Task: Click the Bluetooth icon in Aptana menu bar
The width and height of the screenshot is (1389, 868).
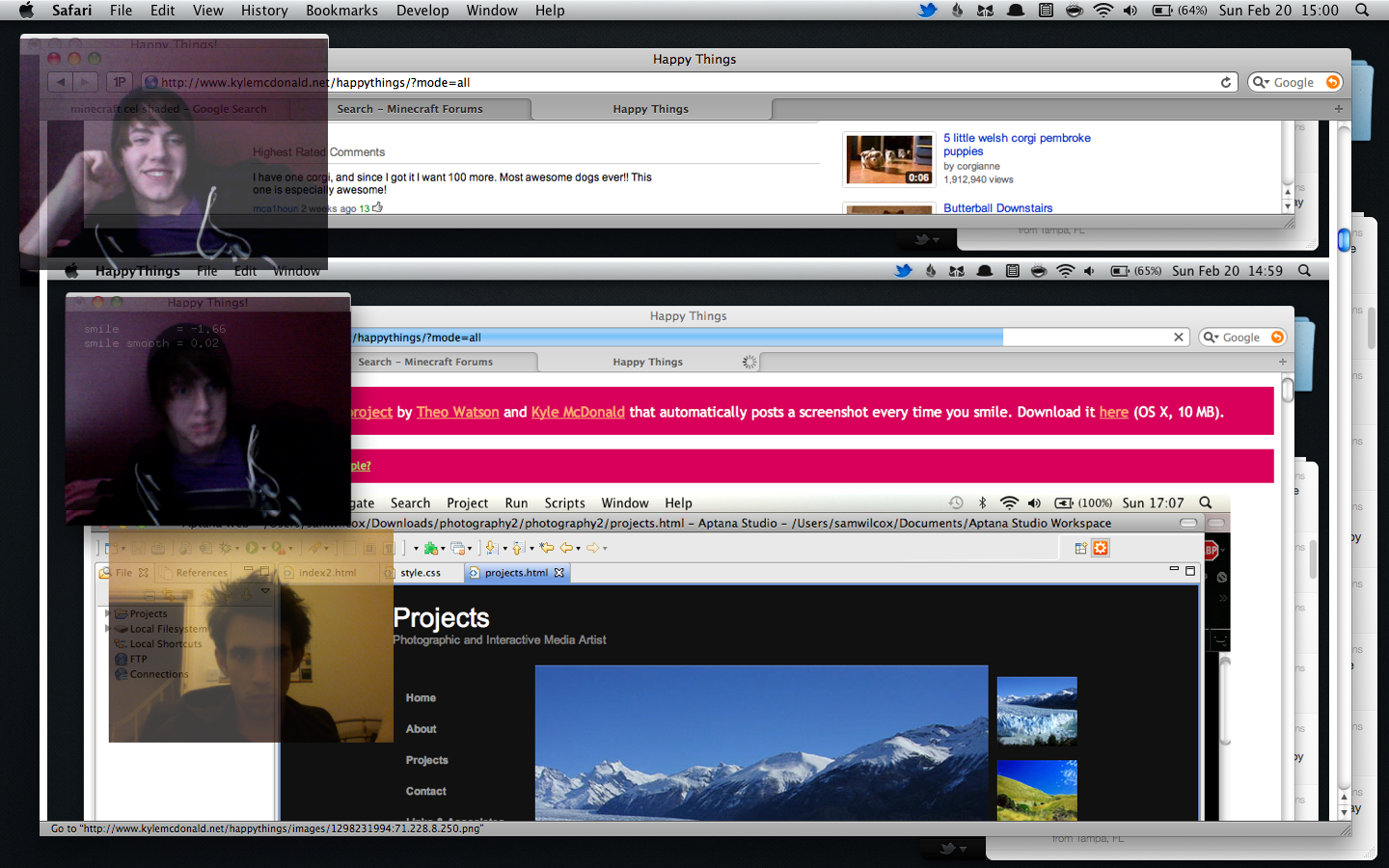Action: click(x=982, y=503)
